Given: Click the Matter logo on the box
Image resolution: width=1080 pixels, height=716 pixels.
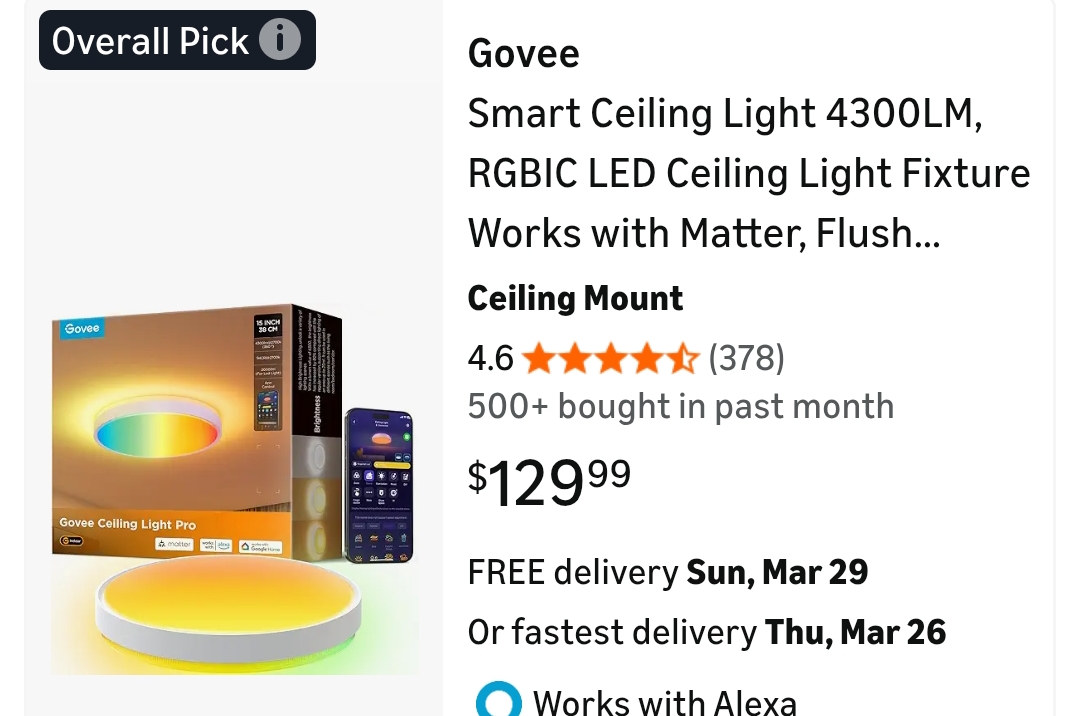Looking at the screenshot, I should (x=174, y=544).
